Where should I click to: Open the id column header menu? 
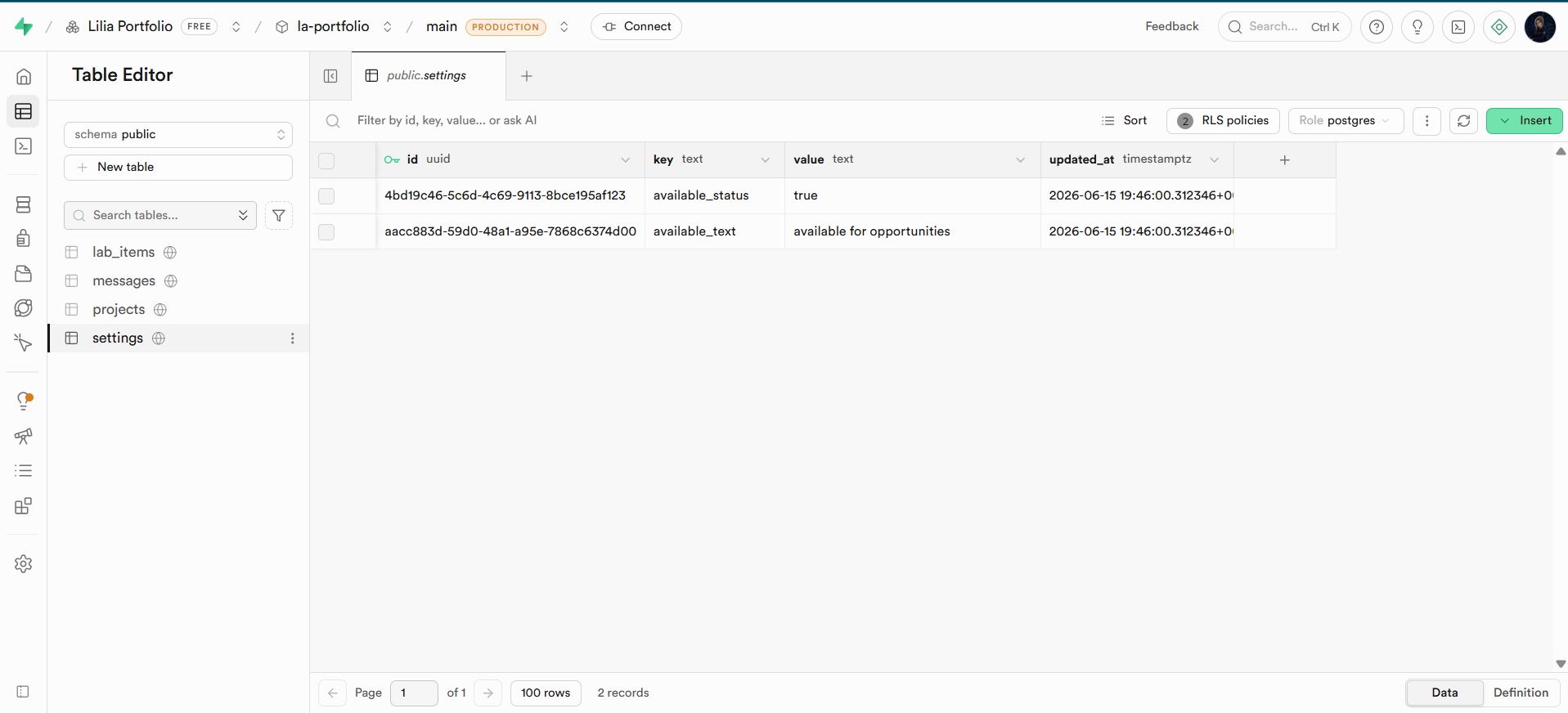(626, 160)
